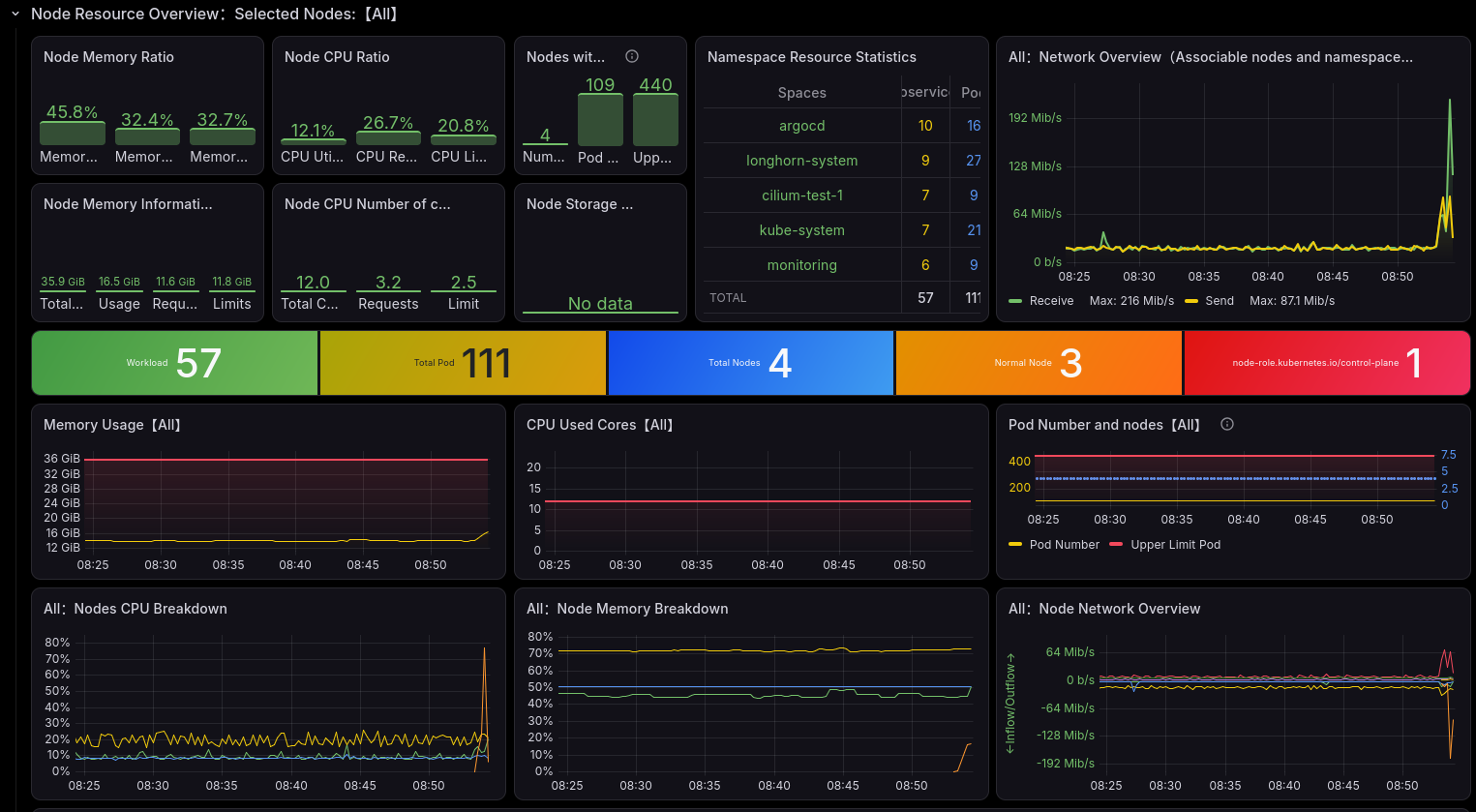Click the 26.7% CPU requests value
Screen dimensions: 1476x812
coord(388,123)
